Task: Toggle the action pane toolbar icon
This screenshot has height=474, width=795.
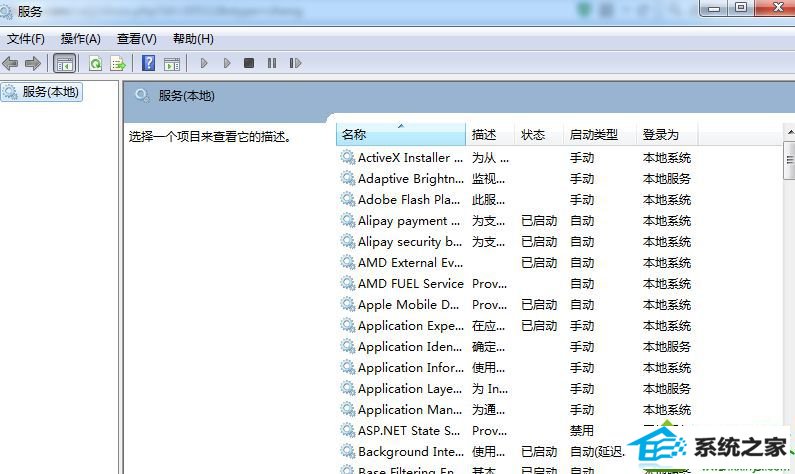Action: (172, 63)
